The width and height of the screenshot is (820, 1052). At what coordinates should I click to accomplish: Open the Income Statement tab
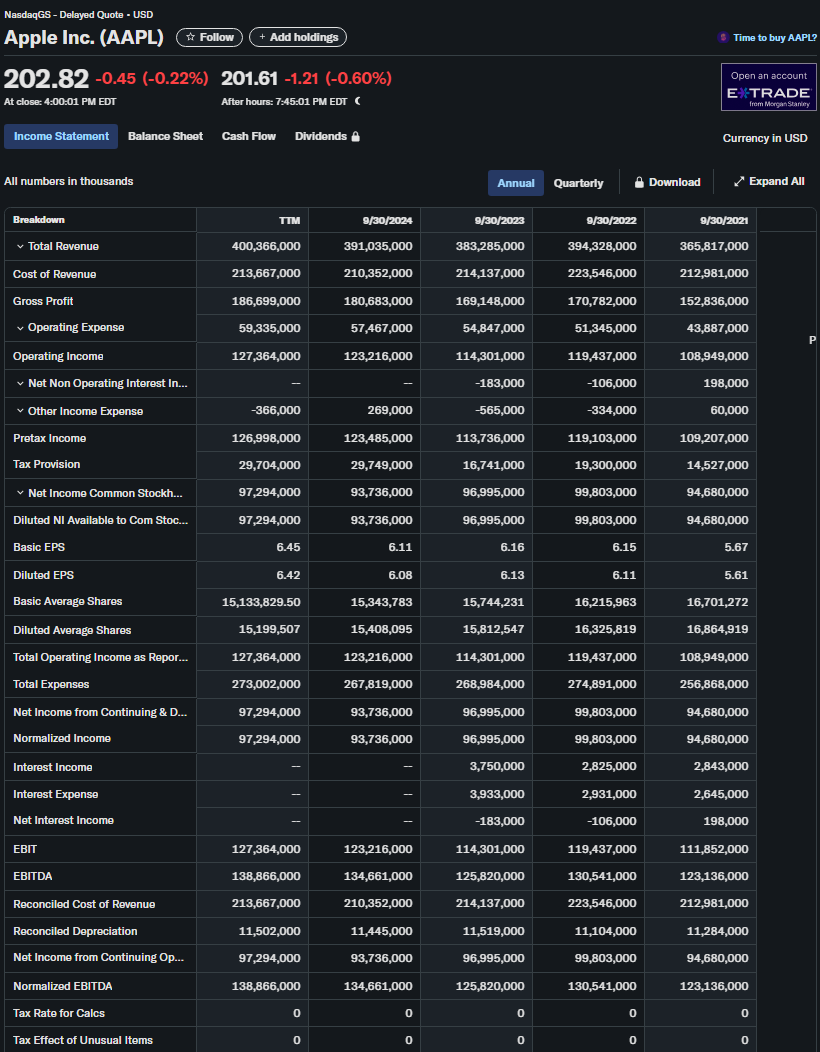point(61,136)
